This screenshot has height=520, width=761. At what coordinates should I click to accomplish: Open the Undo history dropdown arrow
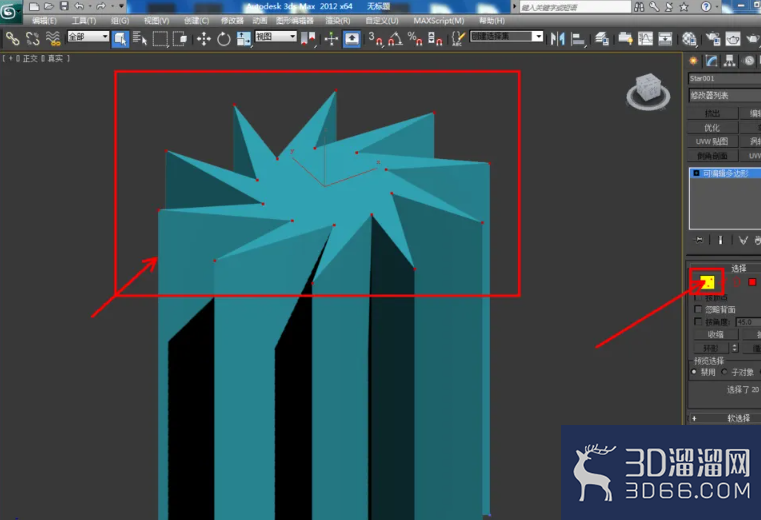coord(90,6)
